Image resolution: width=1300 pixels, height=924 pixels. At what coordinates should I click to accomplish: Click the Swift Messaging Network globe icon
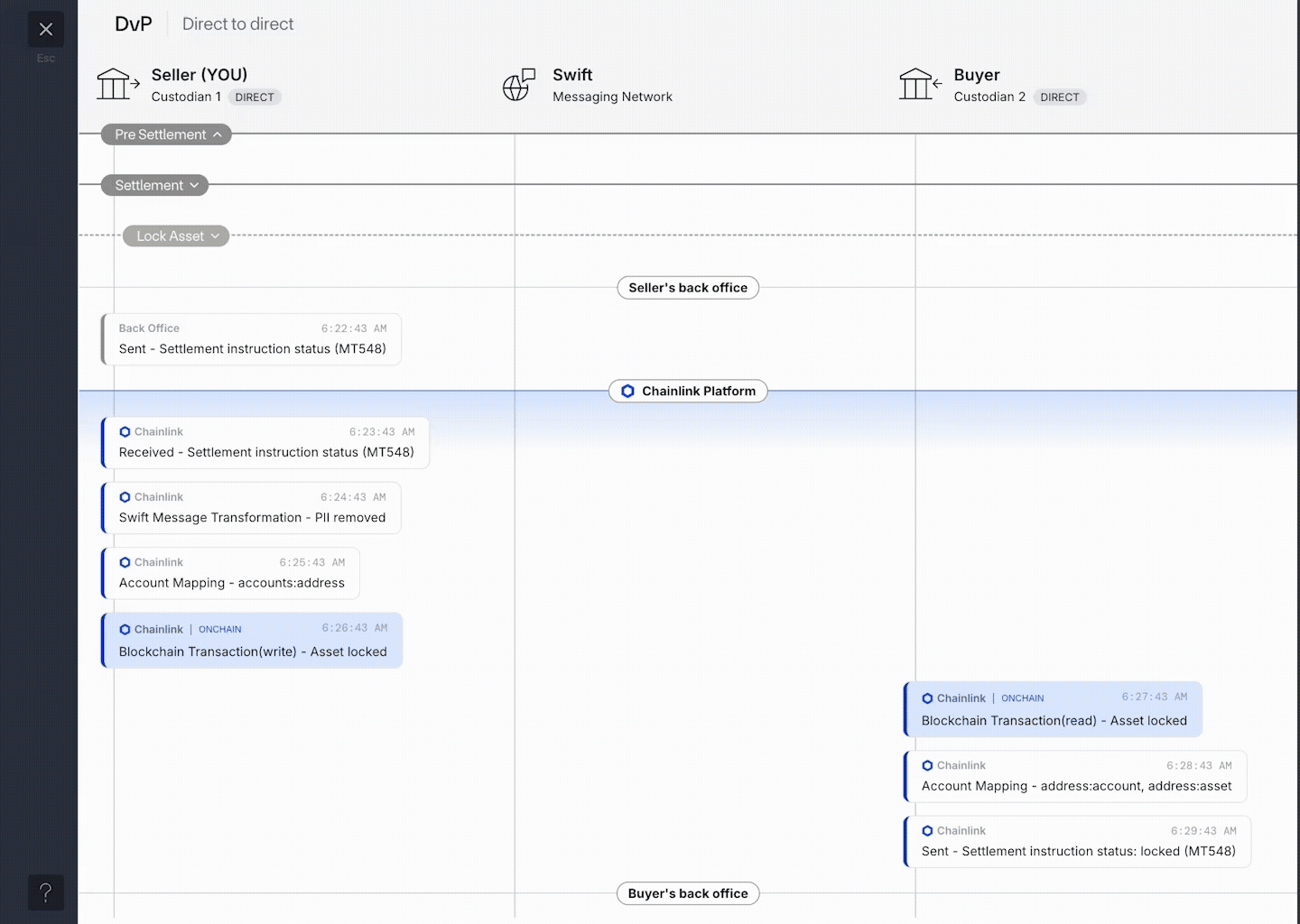click(x=516, y=85)
